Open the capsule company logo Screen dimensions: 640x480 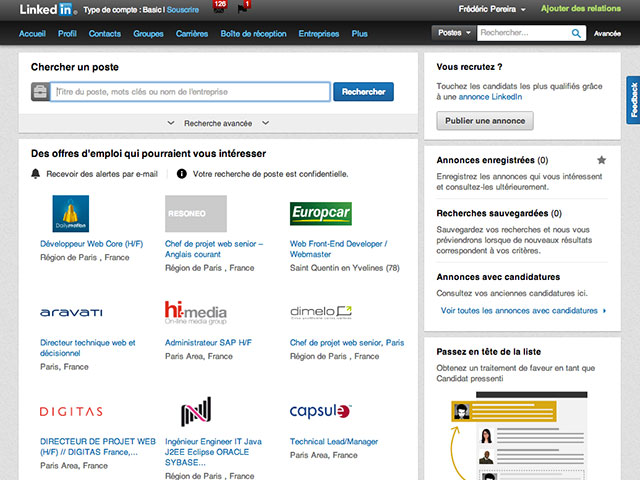point(321,411)
